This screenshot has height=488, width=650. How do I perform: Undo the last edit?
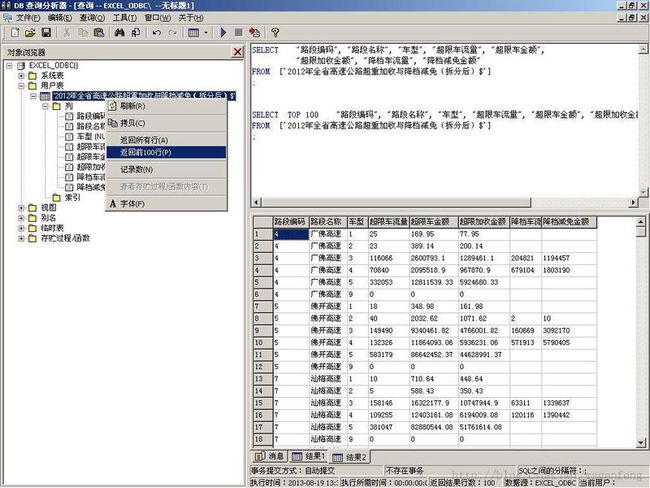pyautogui.click(x=157, y=32)
